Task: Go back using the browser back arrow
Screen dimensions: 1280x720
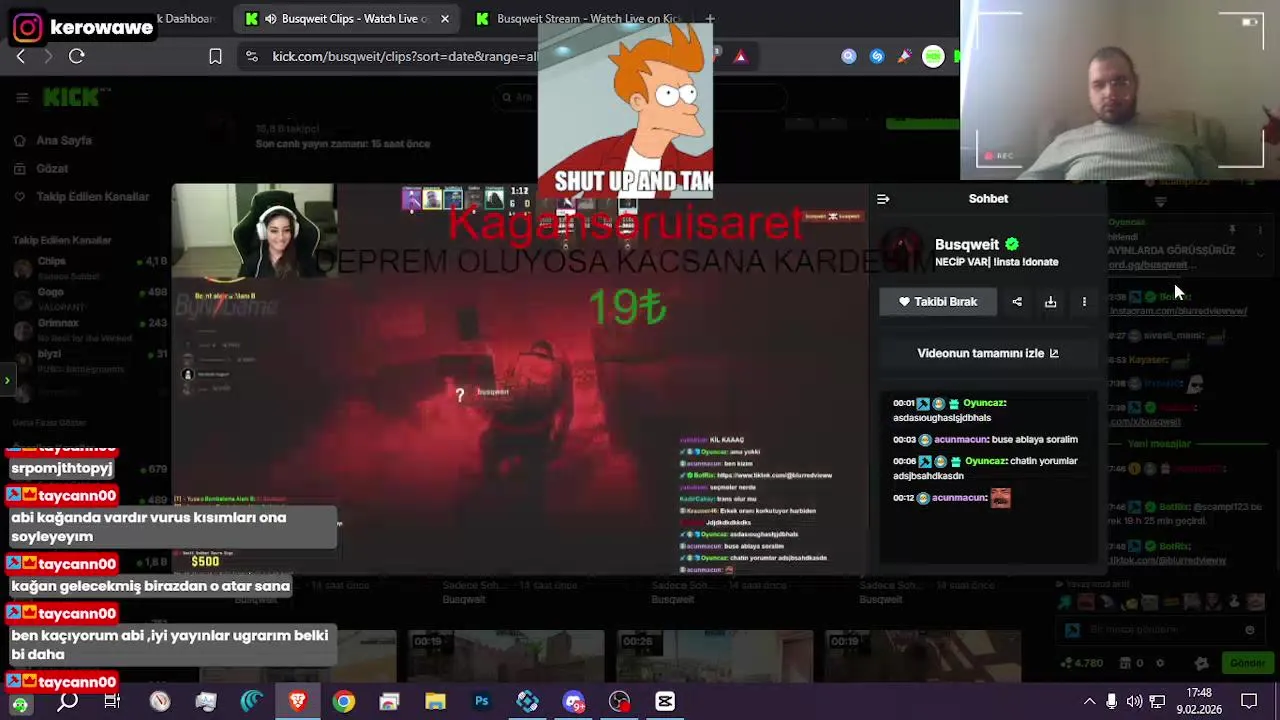Action: [20, 57]
